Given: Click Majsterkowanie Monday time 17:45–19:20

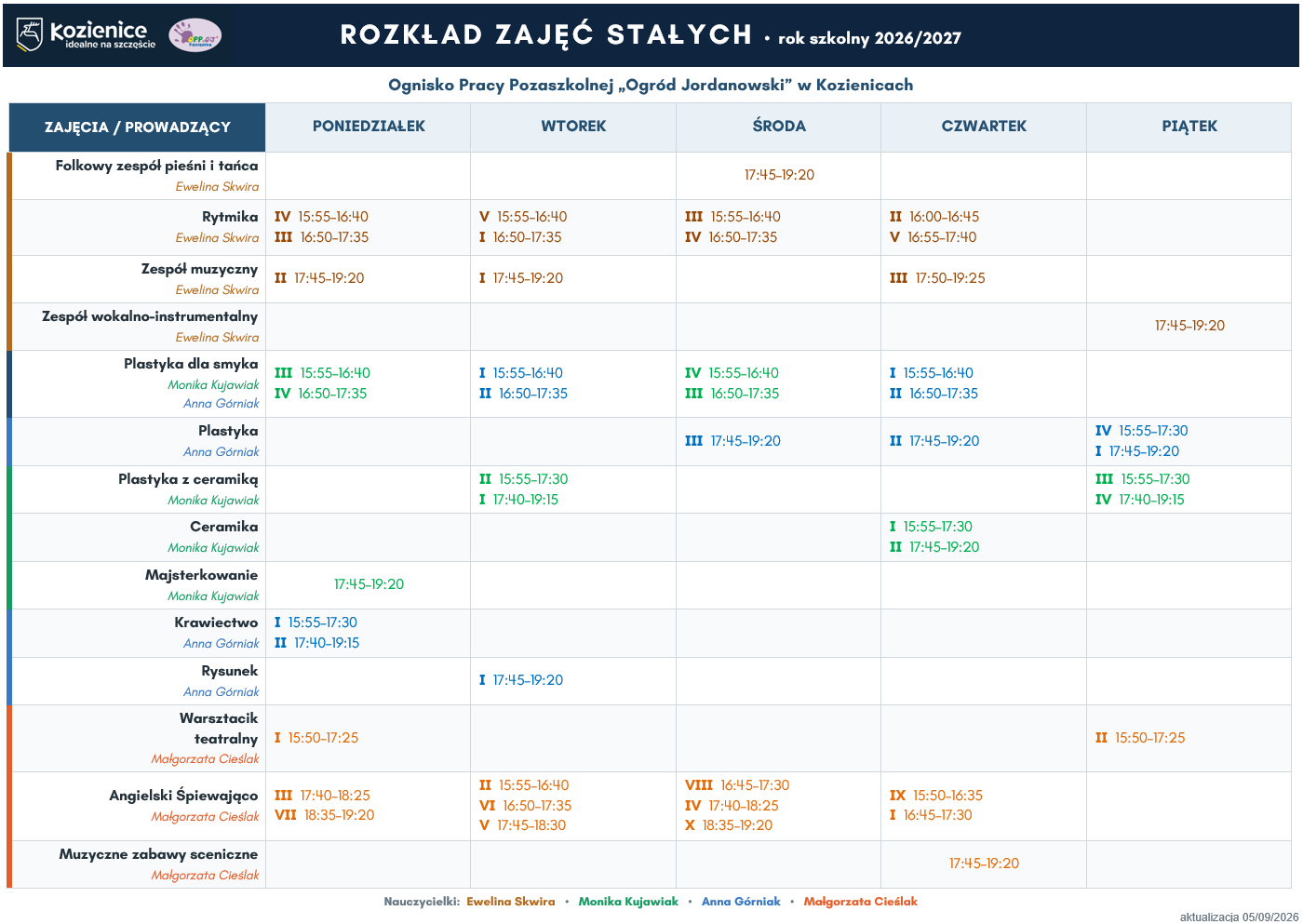Looking at the screenshot, I should pos(369,584).
